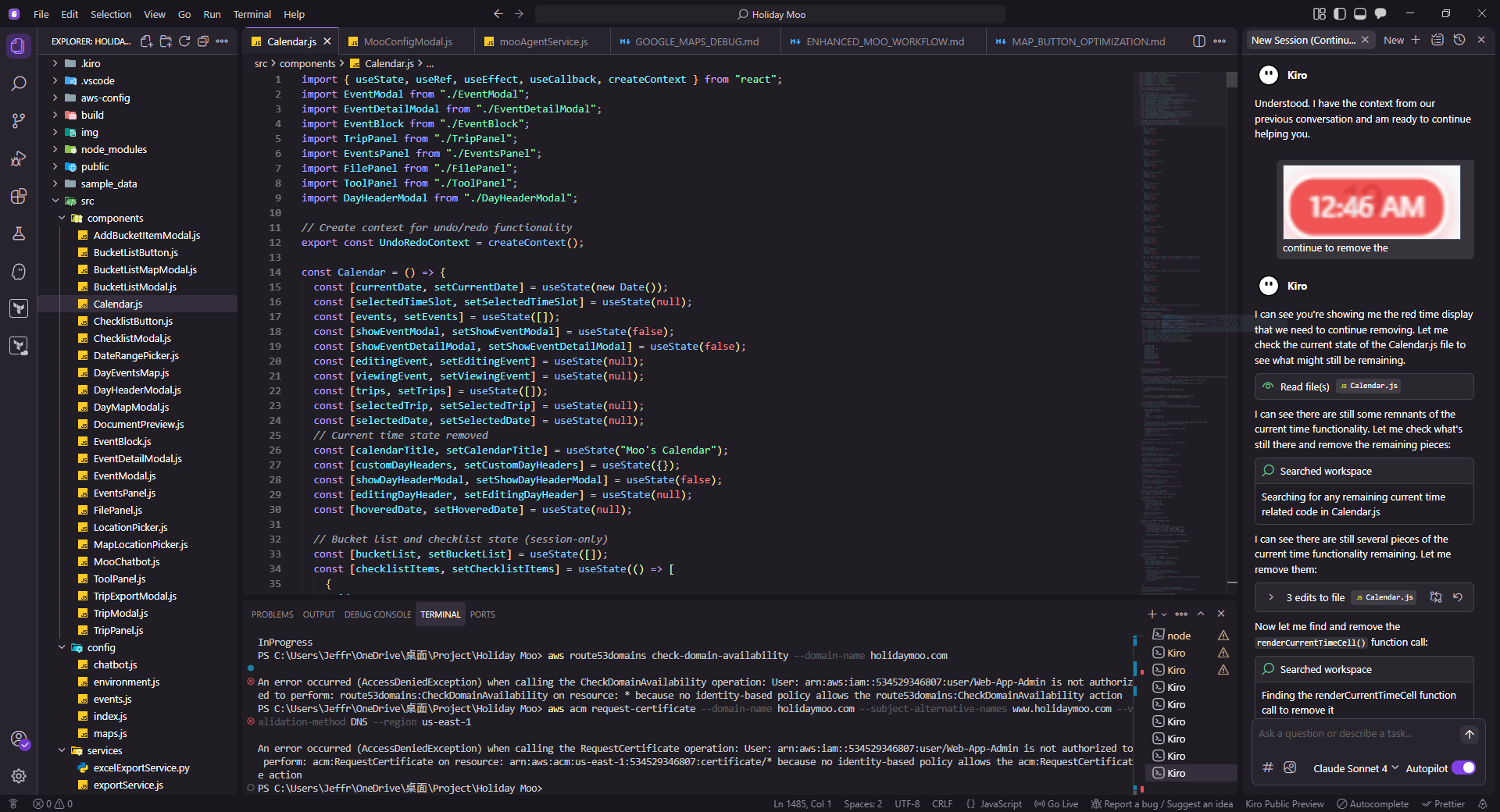Split the editor to the right

click(x=1199, y=41)
